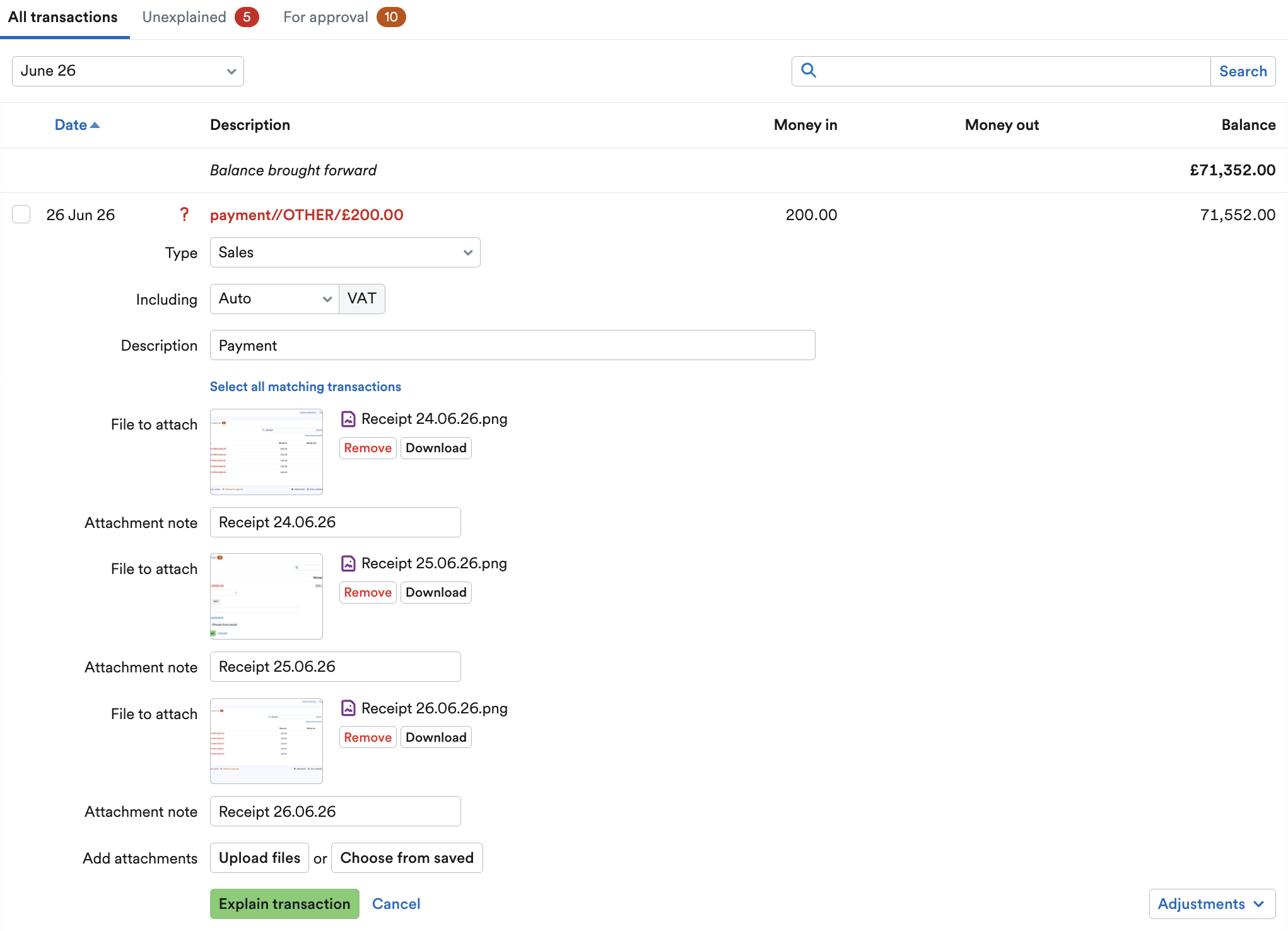Download Receipt 24.06.26.png
The height and width of the screenshot is (931, 1288).
pyautogui.click(x=436, y=448)
